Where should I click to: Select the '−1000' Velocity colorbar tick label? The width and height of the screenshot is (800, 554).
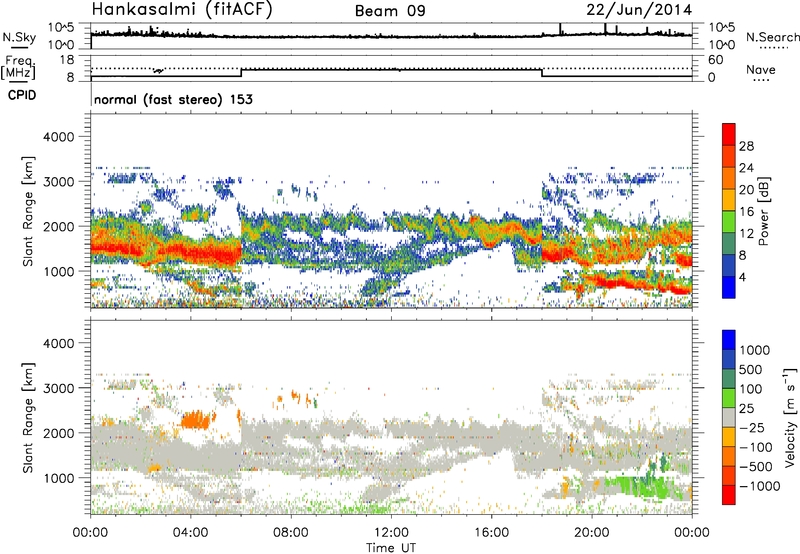point(759,486)
